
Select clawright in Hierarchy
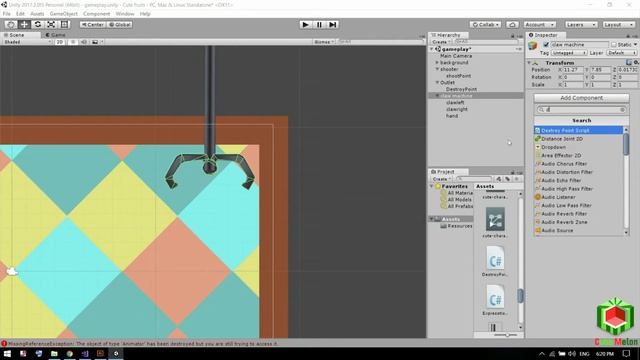click(x=457, y=109)
